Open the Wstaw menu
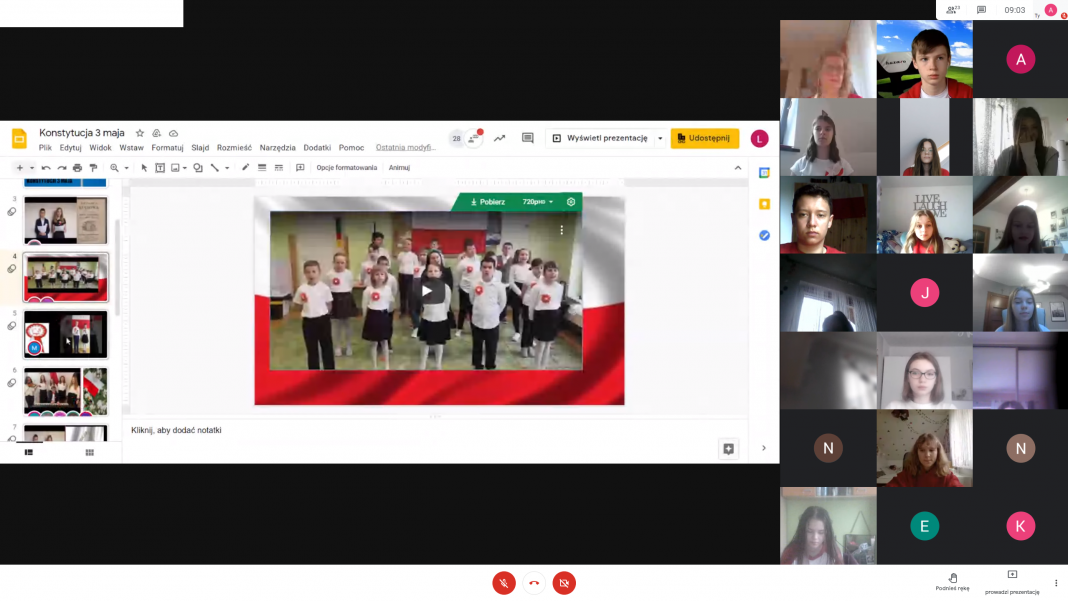Screen dimensions: 1068x601 [x=131, y=148]
